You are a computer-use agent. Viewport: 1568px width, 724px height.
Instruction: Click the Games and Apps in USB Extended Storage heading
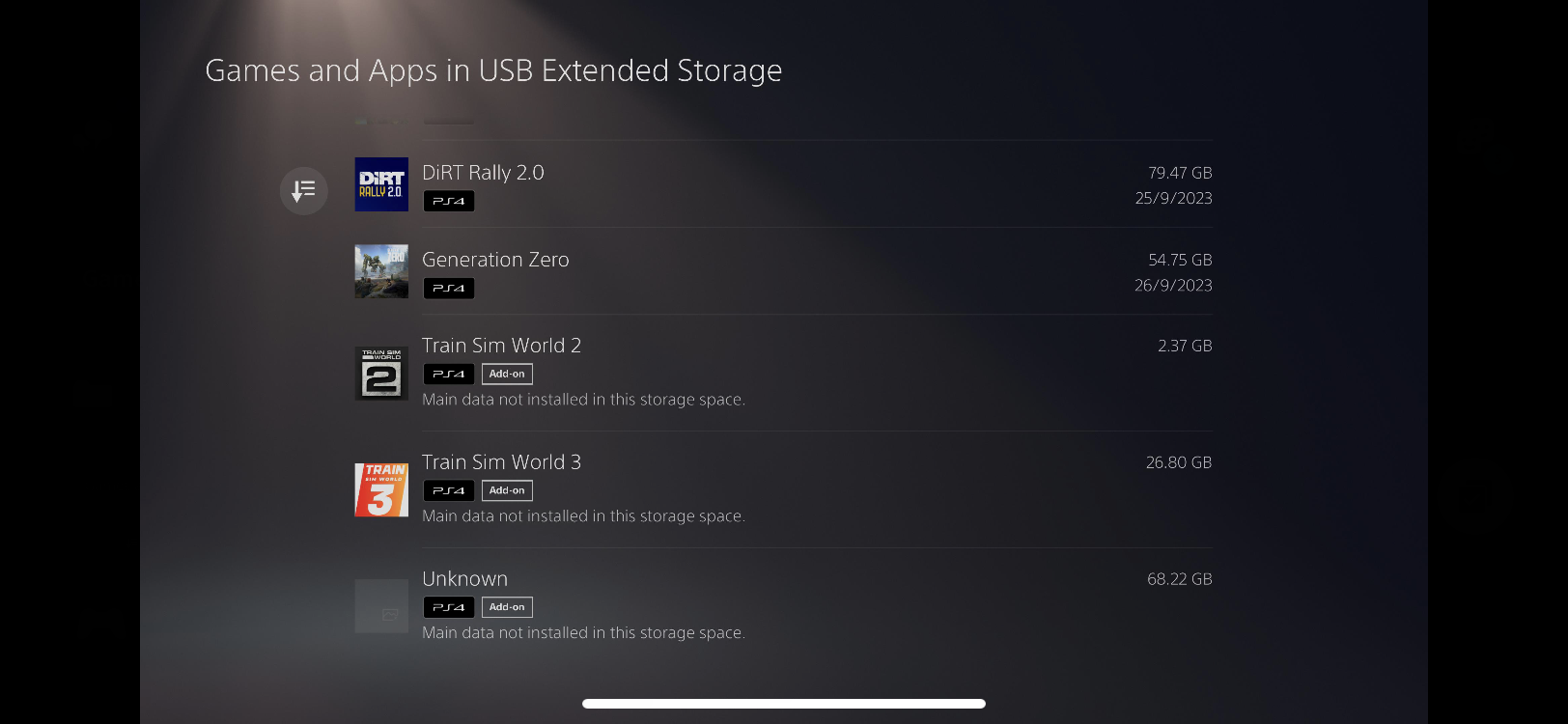[x=493, y=70]
